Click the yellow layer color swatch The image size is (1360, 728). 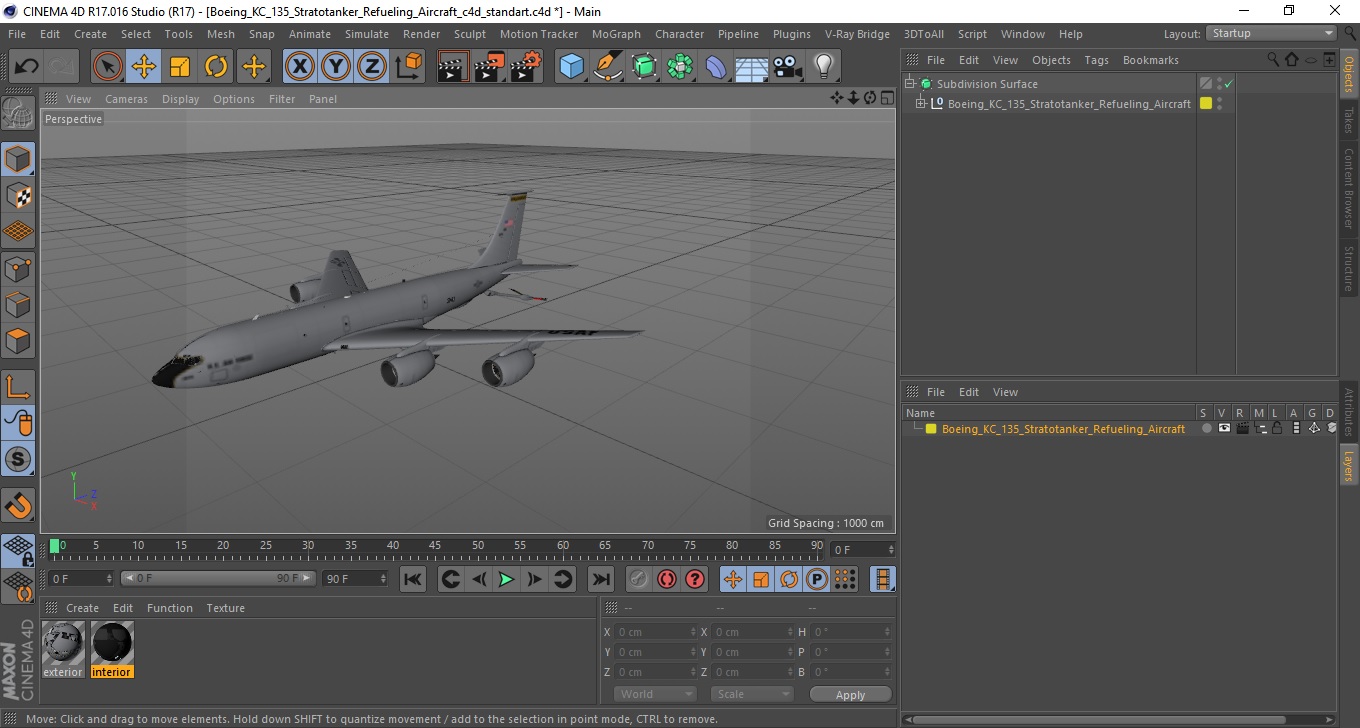tap(930, 428)
